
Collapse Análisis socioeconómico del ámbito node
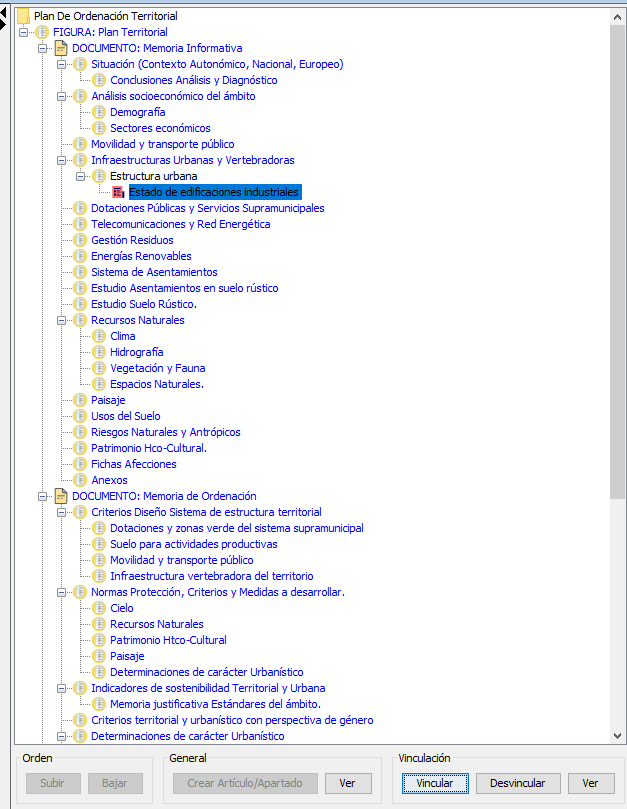pos(61,96)
